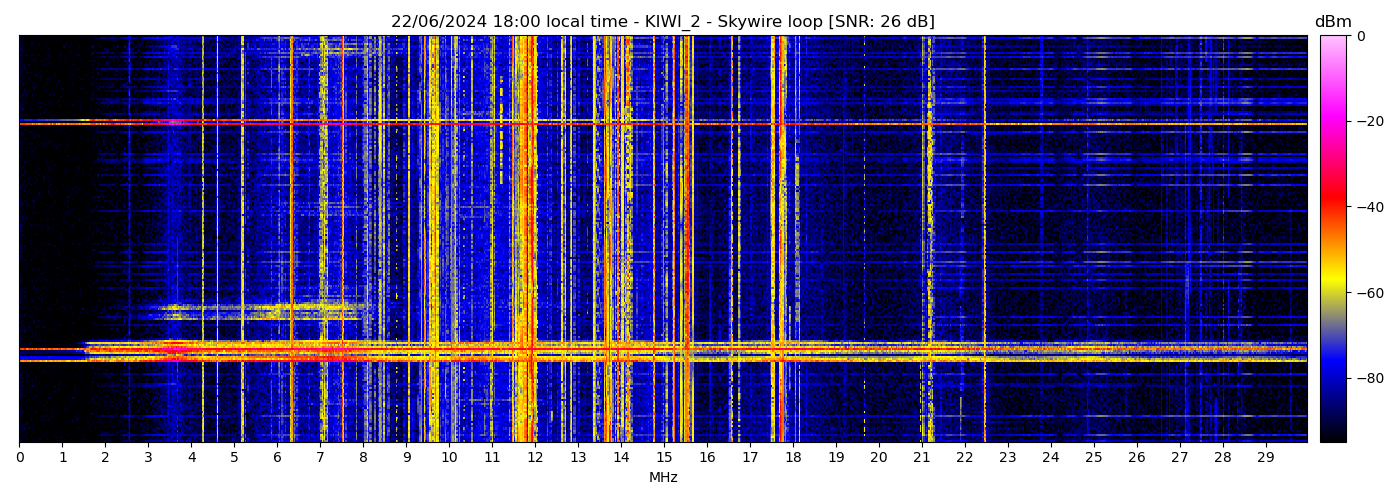Click the 18 MHz tick label on the axis
This screenshot has height=500, width=1400.
coord(793,458)
